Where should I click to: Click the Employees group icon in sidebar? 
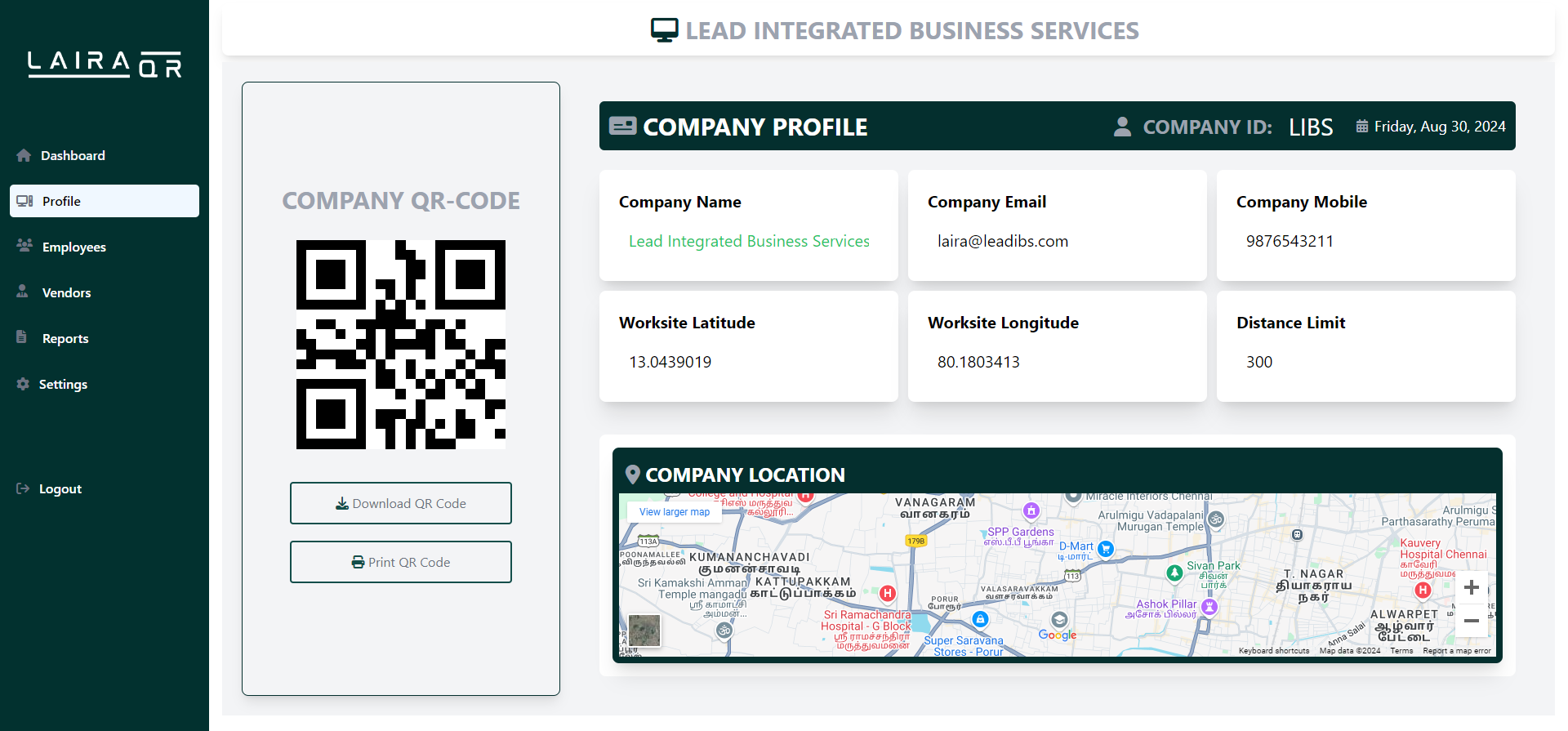click(24, 246)
